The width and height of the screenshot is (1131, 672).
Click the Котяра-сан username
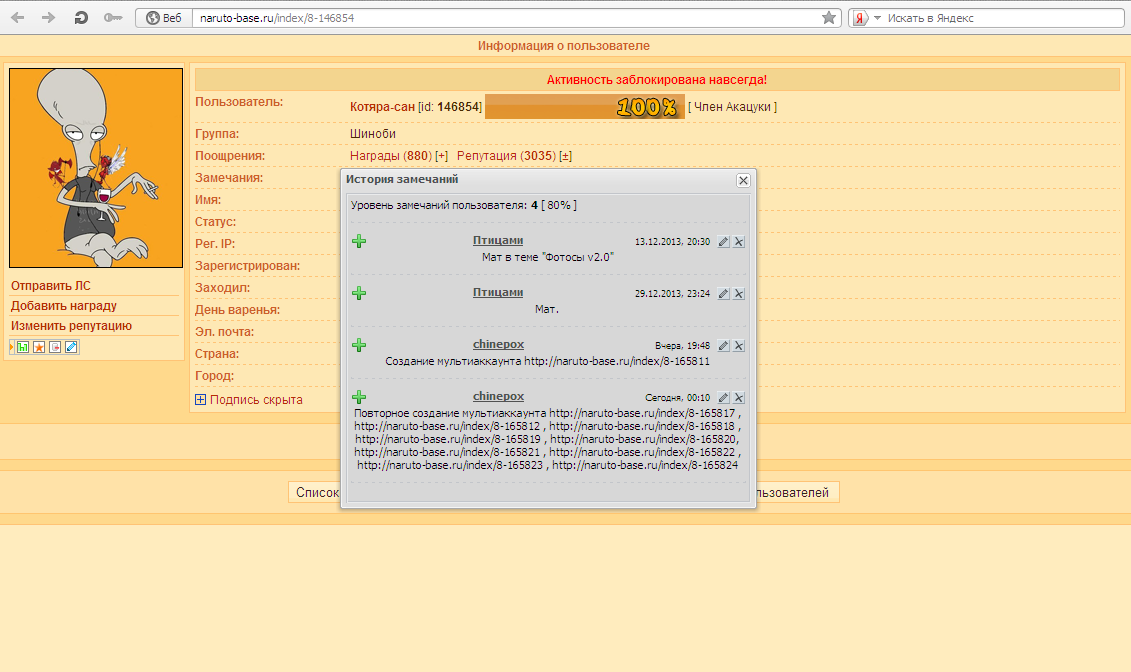click(x=382, y=107)
